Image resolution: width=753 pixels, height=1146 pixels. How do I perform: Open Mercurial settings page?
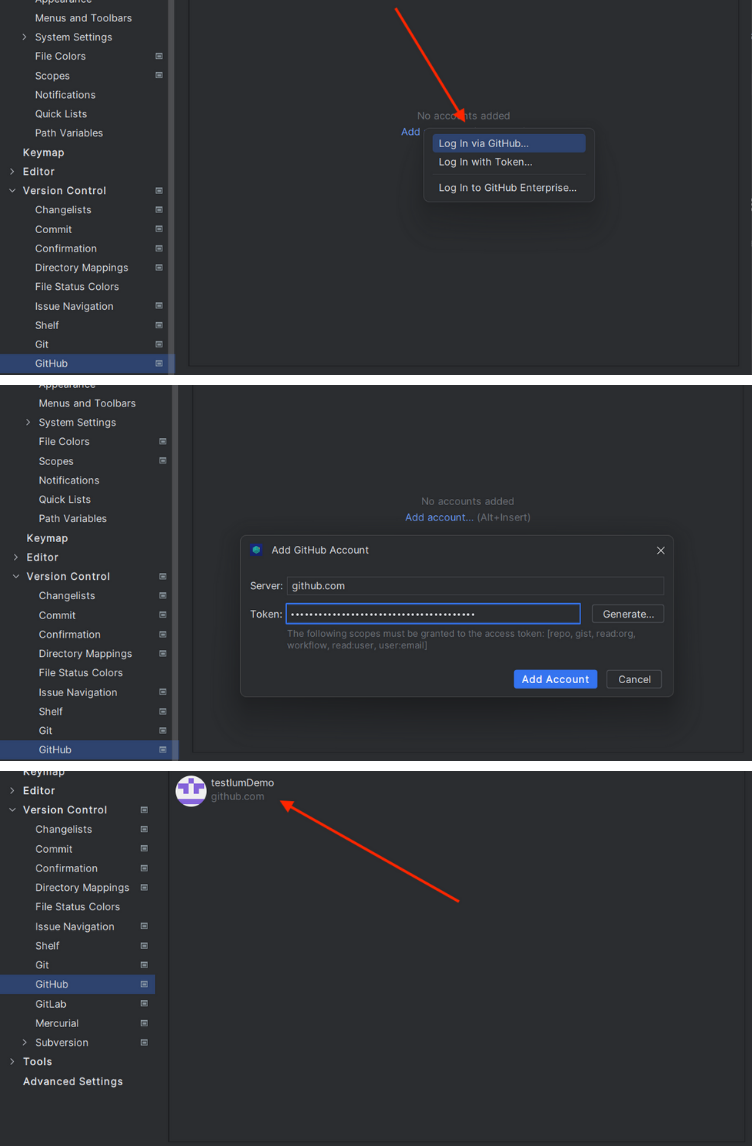(x=57, y=1023)
